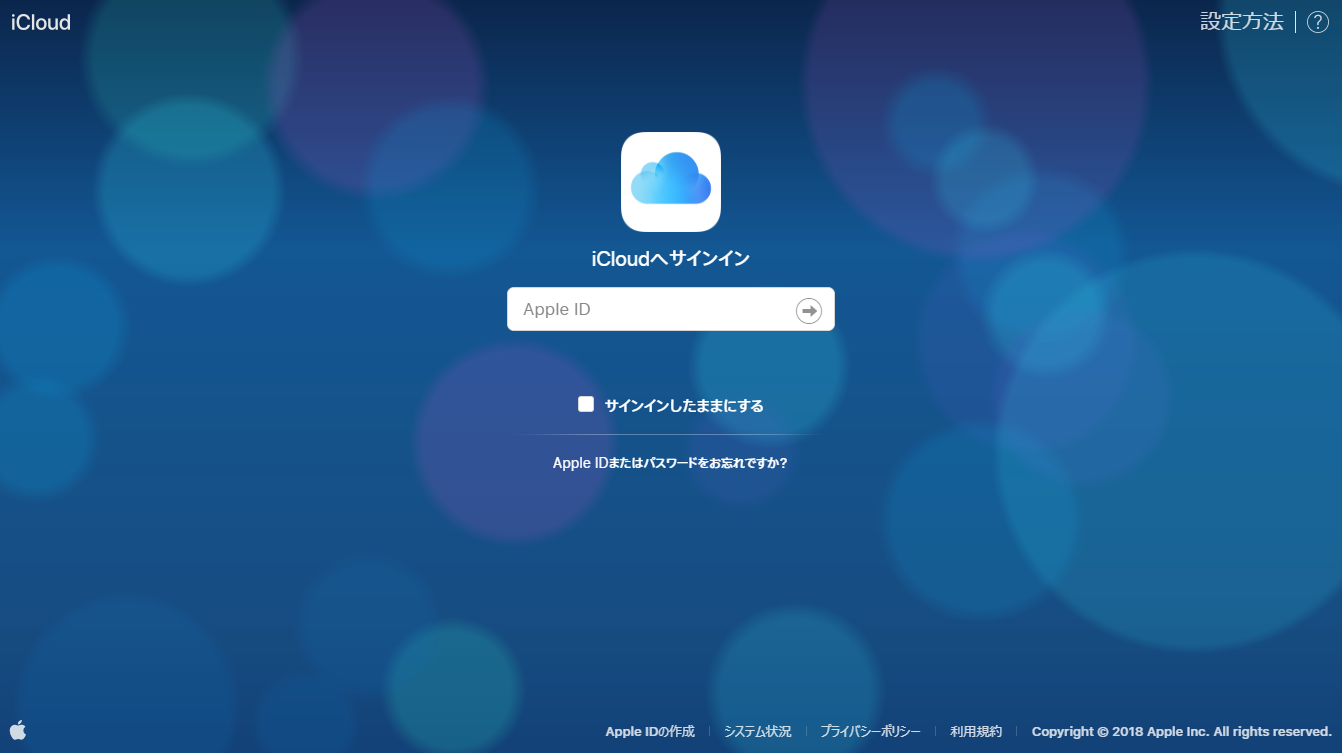Enable the サインインしたままにする checkbox
Screen dimensions: 1342x753
[586, 404]
